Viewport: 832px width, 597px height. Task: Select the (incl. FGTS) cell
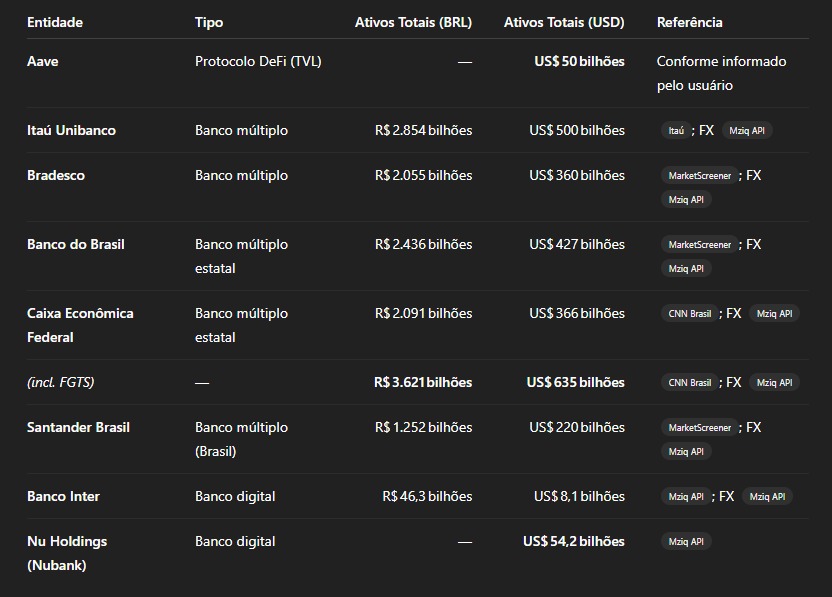[60, 383]
